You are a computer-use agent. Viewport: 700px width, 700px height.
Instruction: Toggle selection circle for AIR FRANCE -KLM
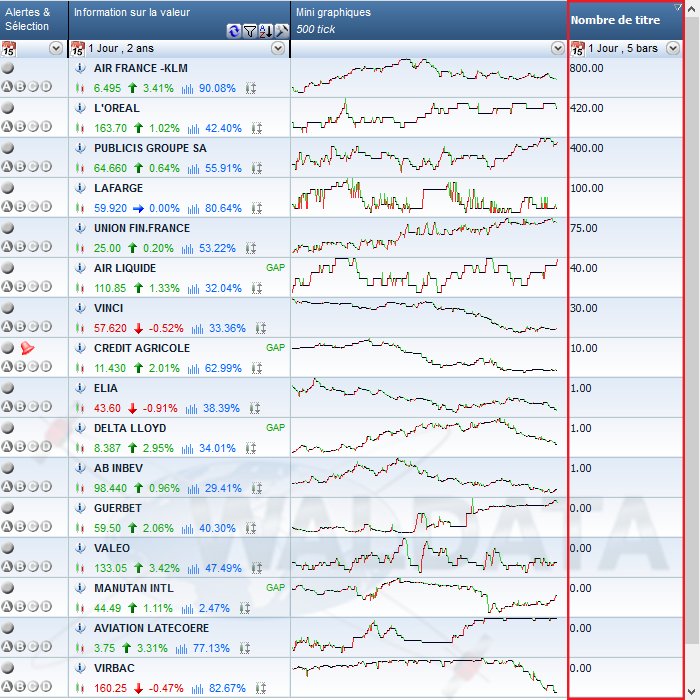pyautogui.click(x=8, y=68)
